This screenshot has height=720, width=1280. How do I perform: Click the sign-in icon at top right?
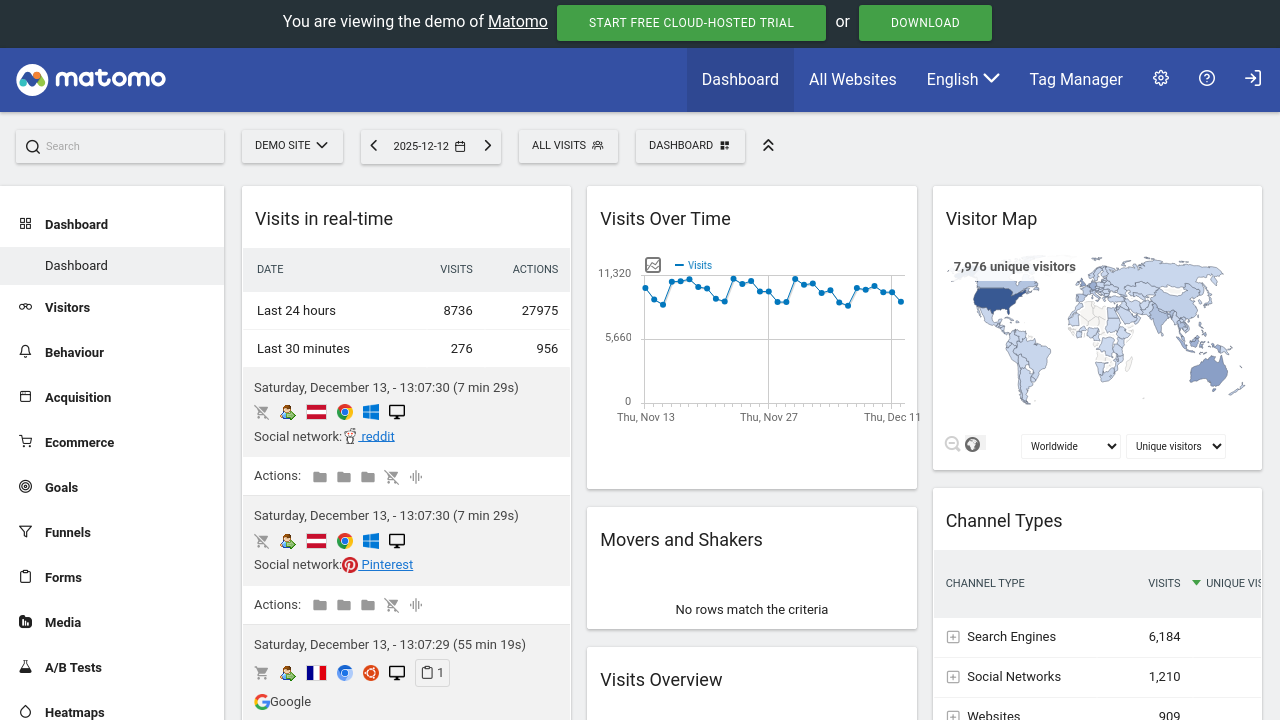click(1253, 78)
